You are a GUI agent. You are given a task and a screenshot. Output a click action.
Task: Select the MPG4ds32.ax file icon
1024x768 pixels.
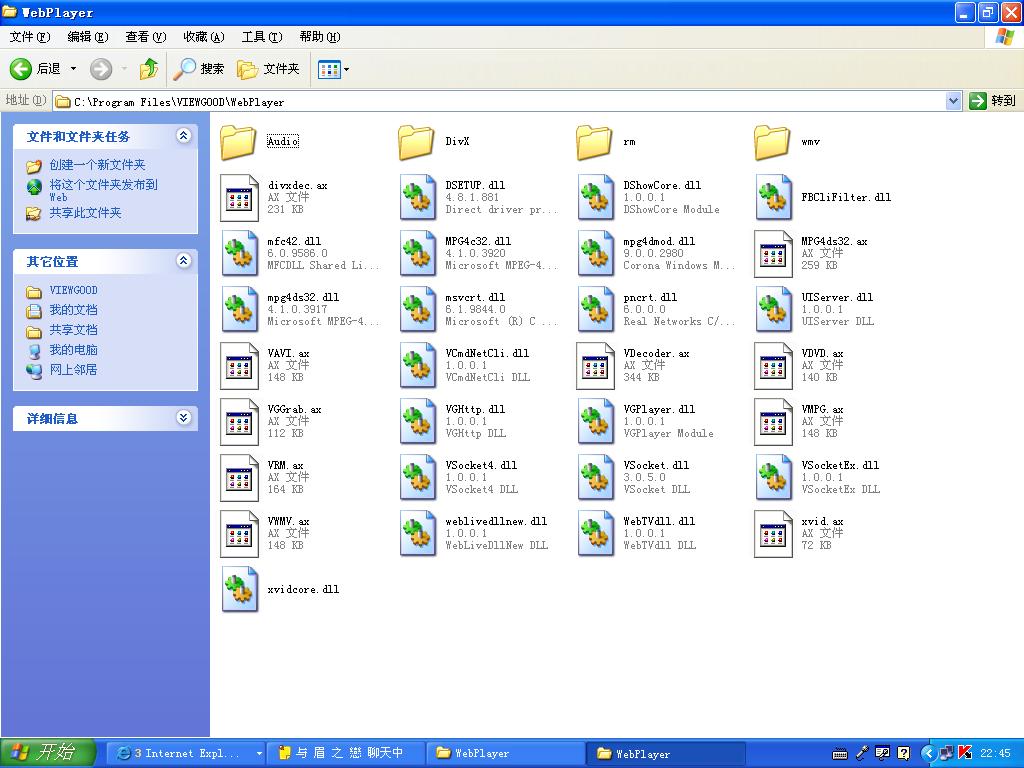click(774, 253)
